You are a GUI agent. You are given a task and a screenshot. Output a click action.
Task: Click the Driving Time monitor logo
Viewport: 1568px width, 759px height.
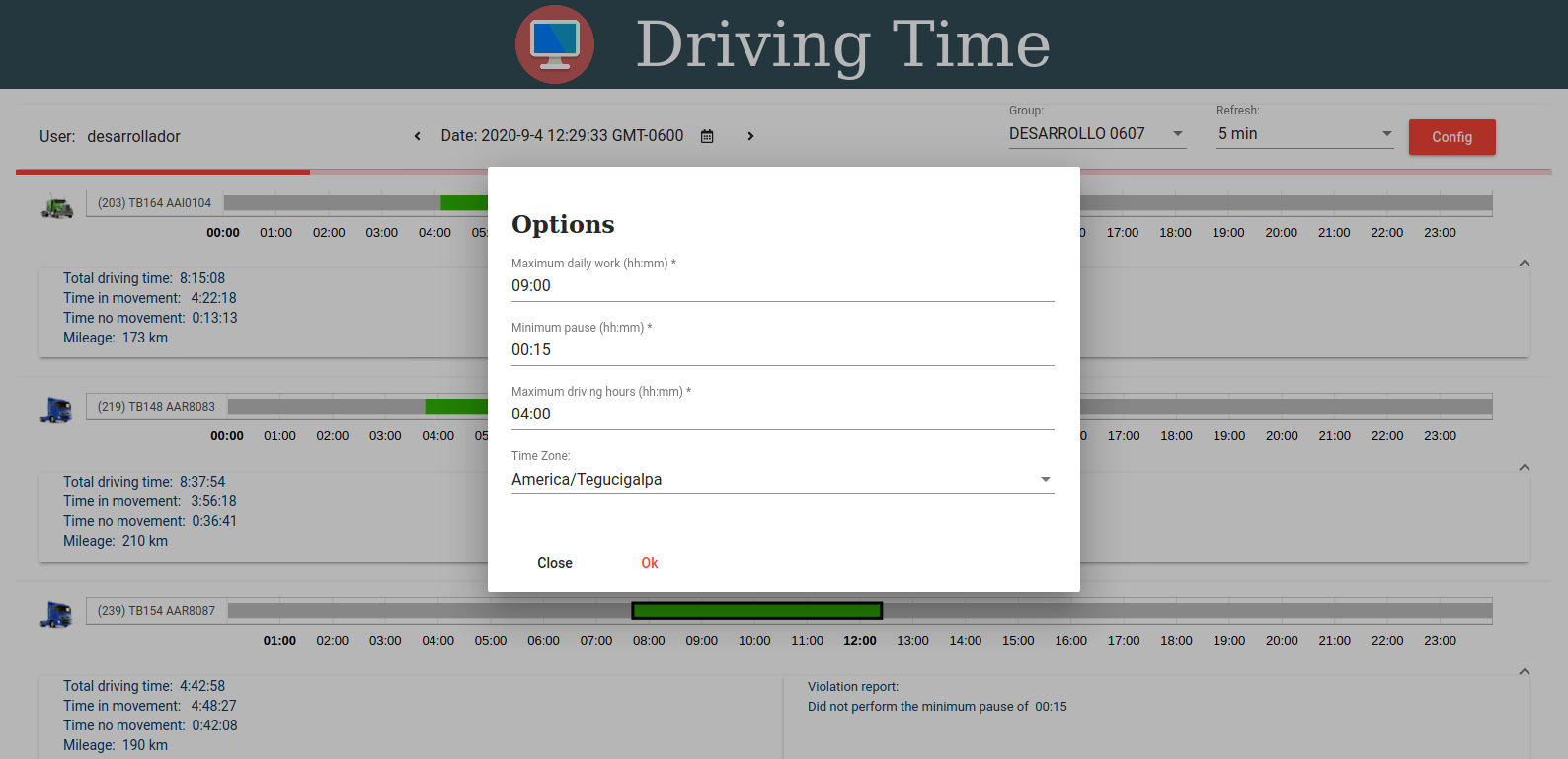(555, 44)
